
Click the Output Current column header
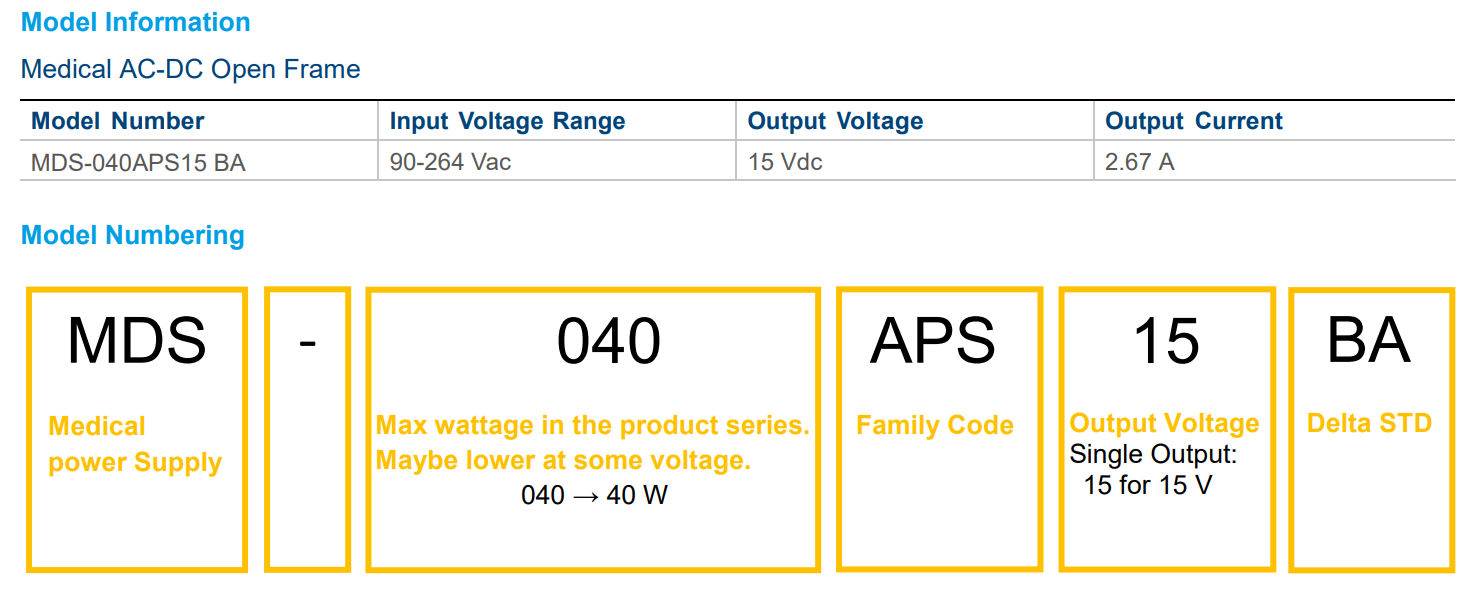click(1193, 121)
